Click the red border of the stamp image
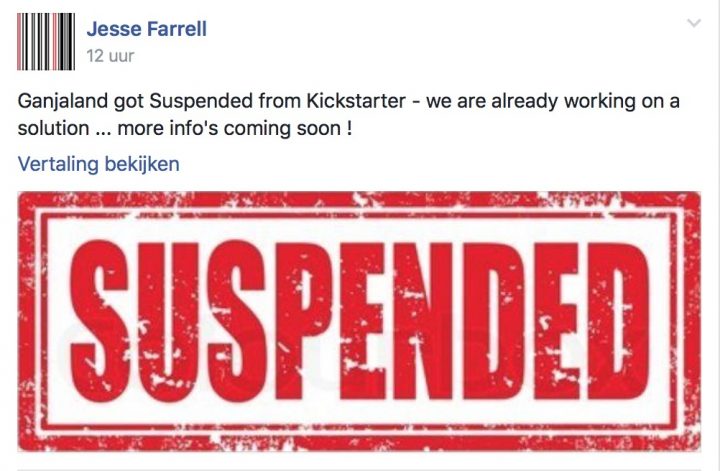 (359, 199)
